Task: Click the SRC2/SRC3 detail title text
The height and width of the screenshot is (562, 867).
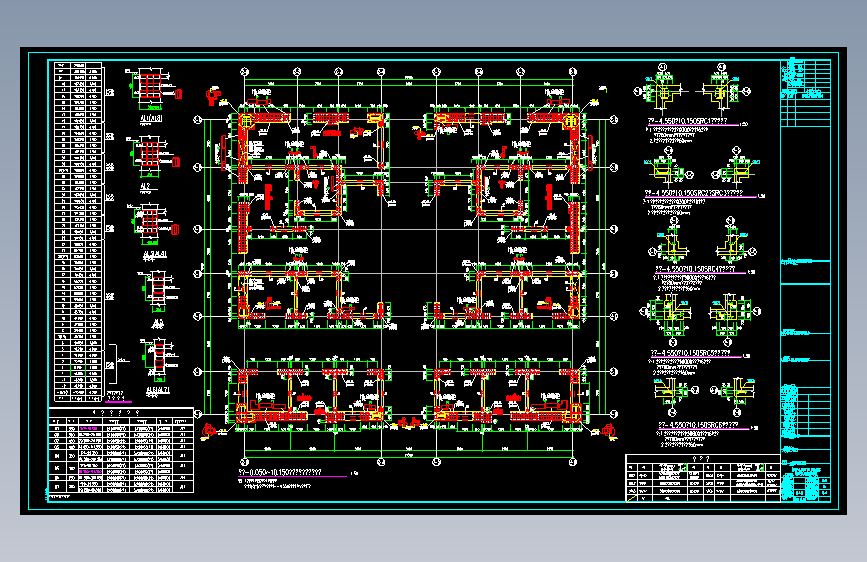Action: [x=694, y=193]
